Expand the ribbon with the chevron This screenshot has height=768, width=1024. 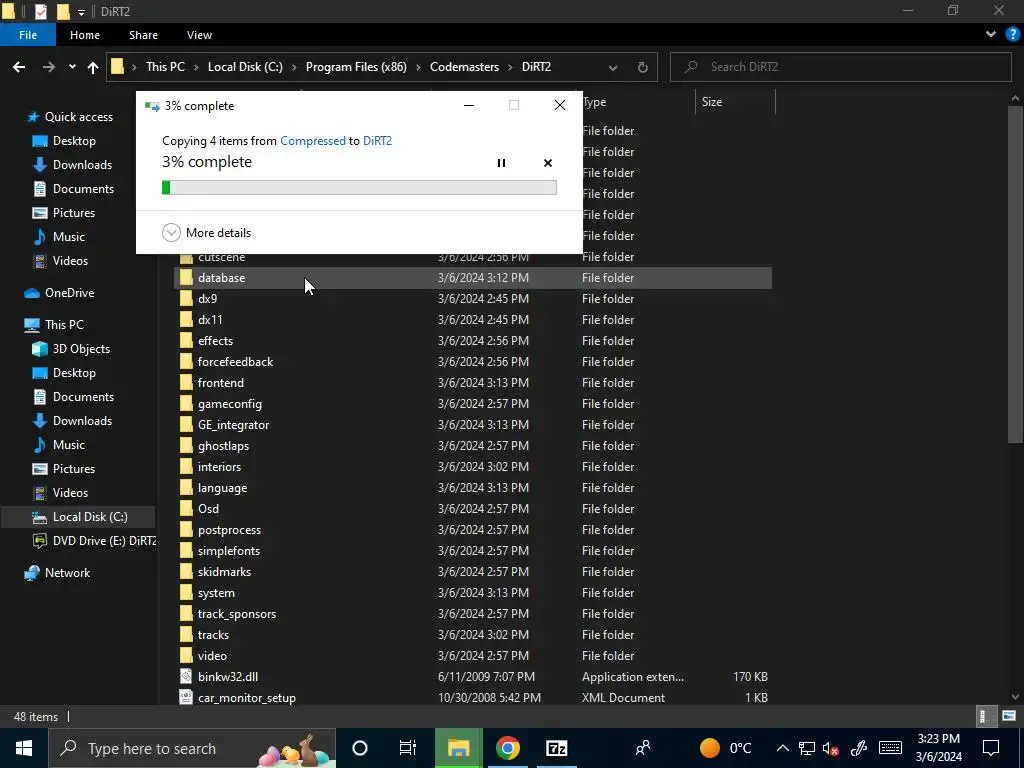click(x=991, y=35)
